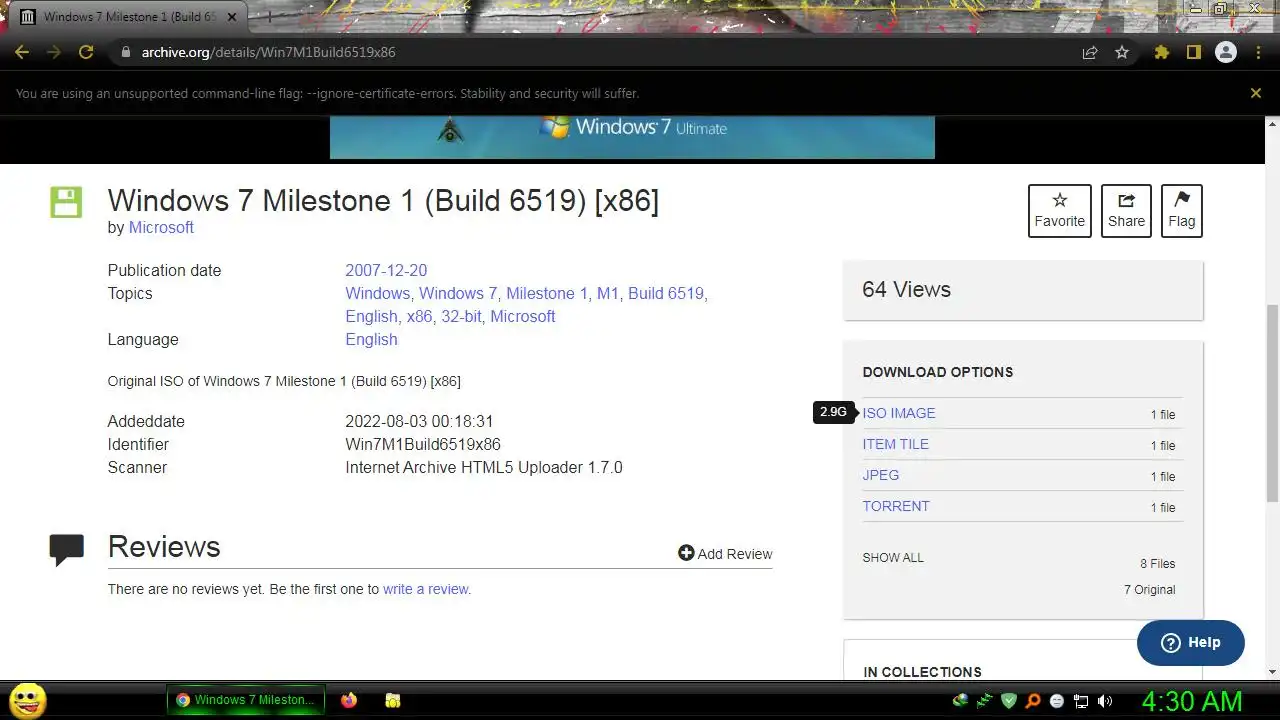Open the Windows 7 topic link
This screenshot has height=720, width=1280.
point(458,293)
